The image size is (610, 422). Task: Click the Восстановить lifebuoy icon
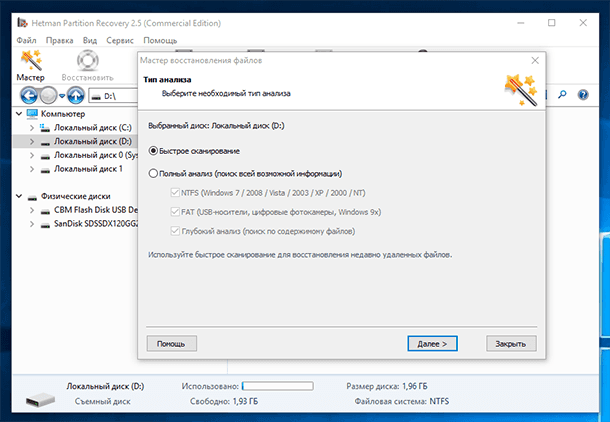(88, 61)
